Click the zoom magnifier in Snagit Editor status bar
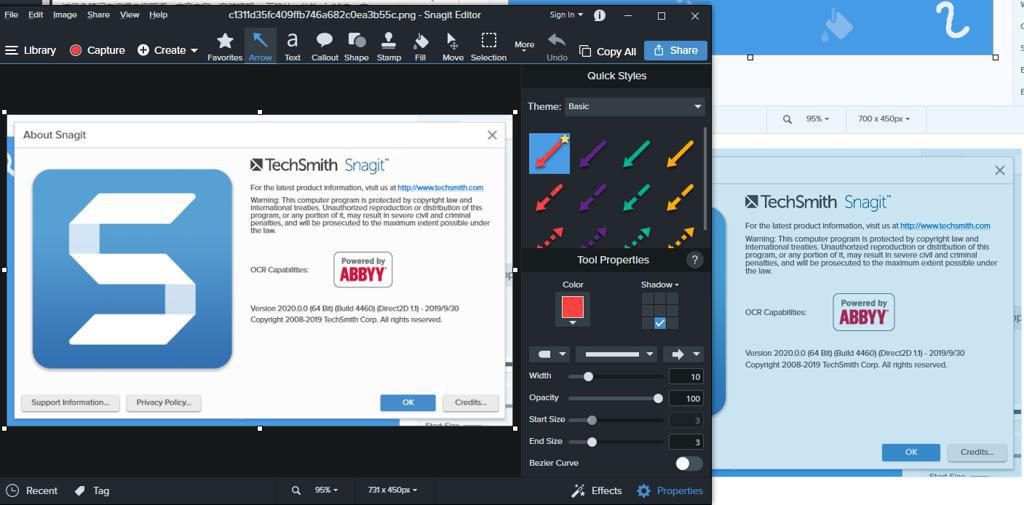 pos(296,491)
